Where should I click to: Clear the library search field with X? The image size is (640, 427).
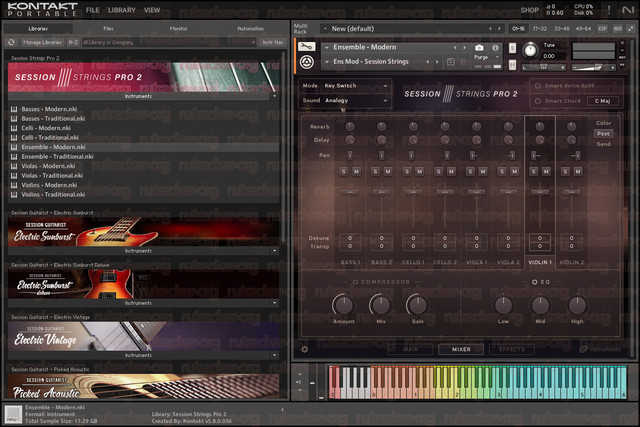coord(253,42)
